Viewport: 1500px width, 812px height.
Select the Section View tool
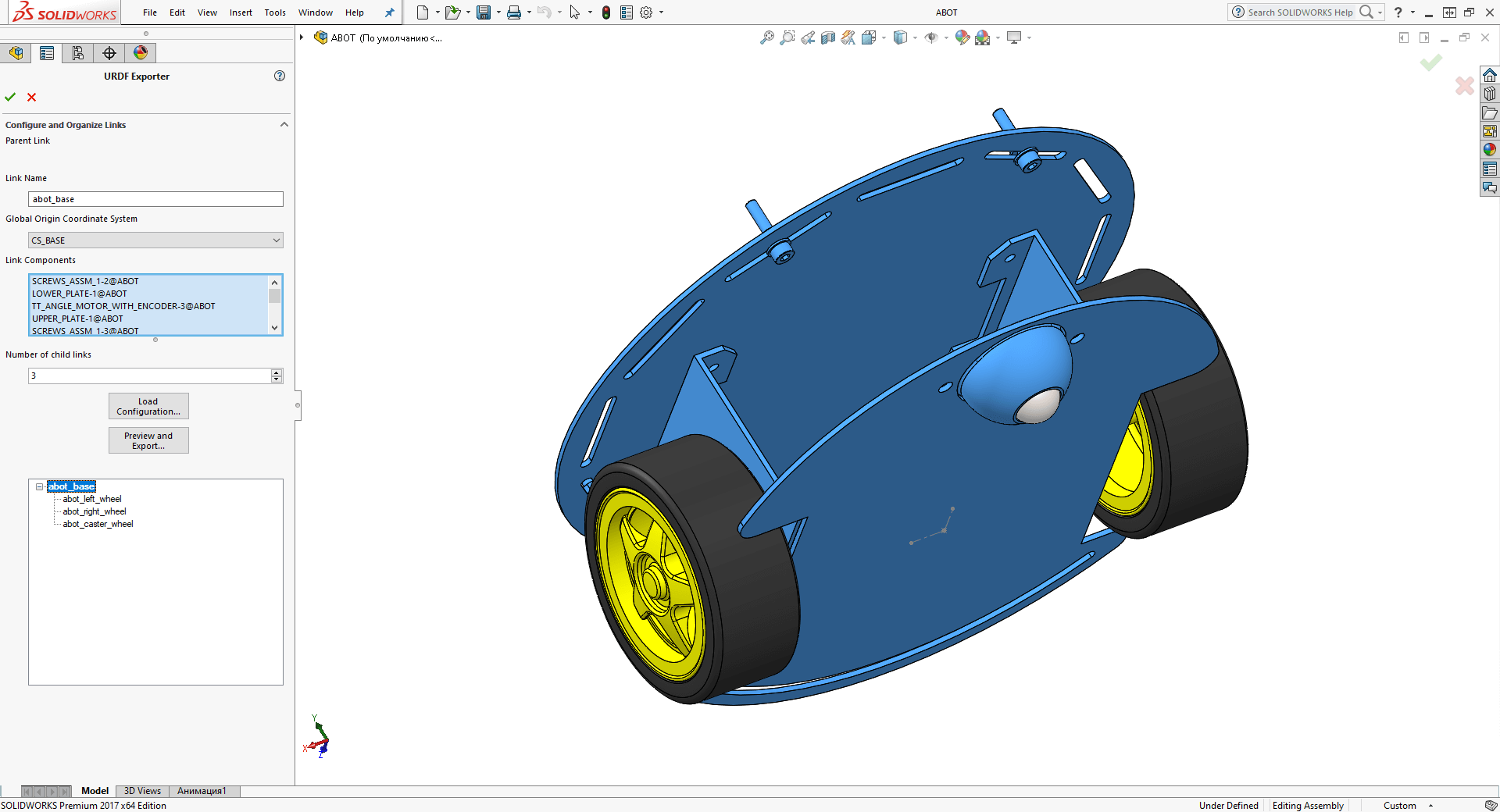tap(827, 37)
